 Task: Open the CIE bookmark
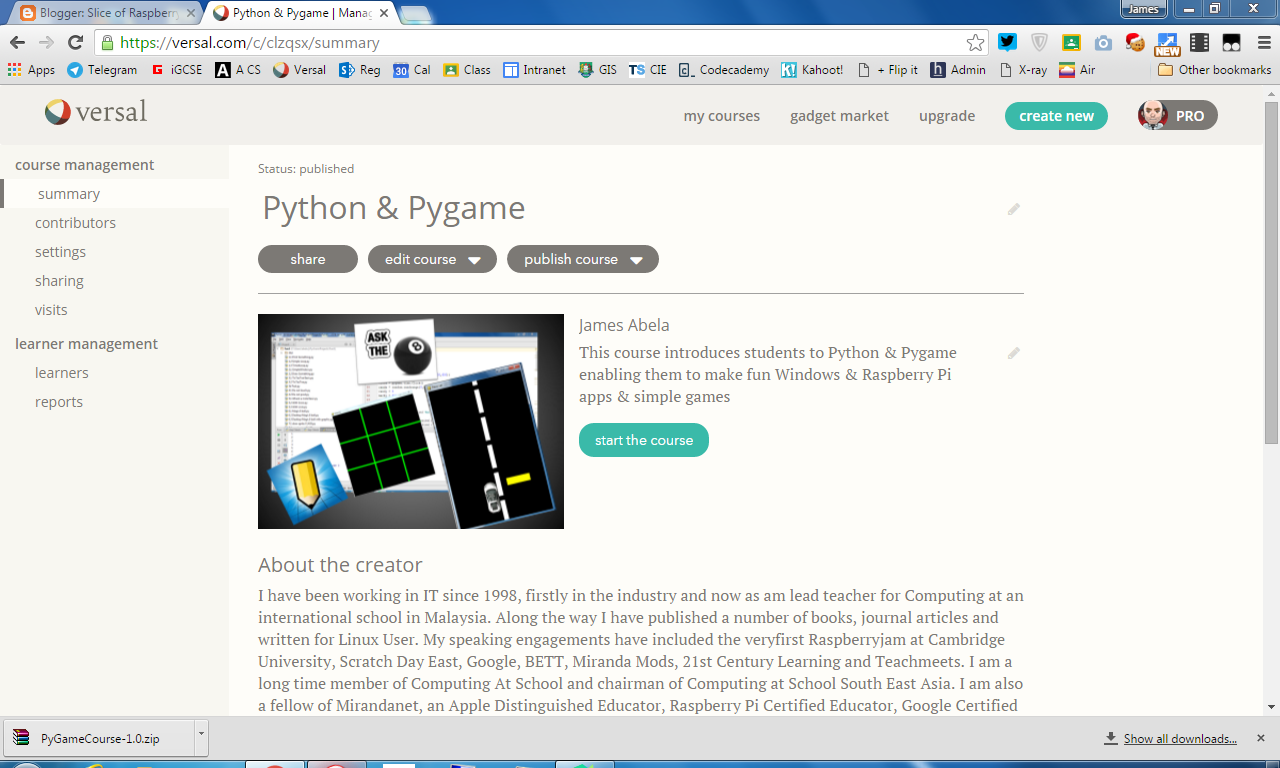tap(648, 70)
